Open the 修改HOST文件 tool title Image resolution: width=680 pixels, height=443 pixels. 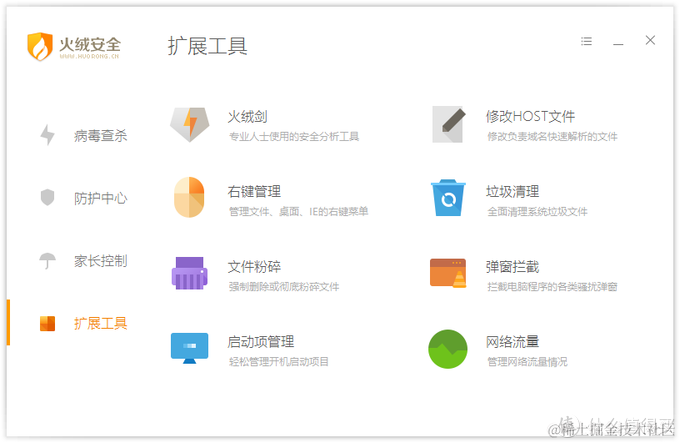pyautogui.click(x=530, y=117)
